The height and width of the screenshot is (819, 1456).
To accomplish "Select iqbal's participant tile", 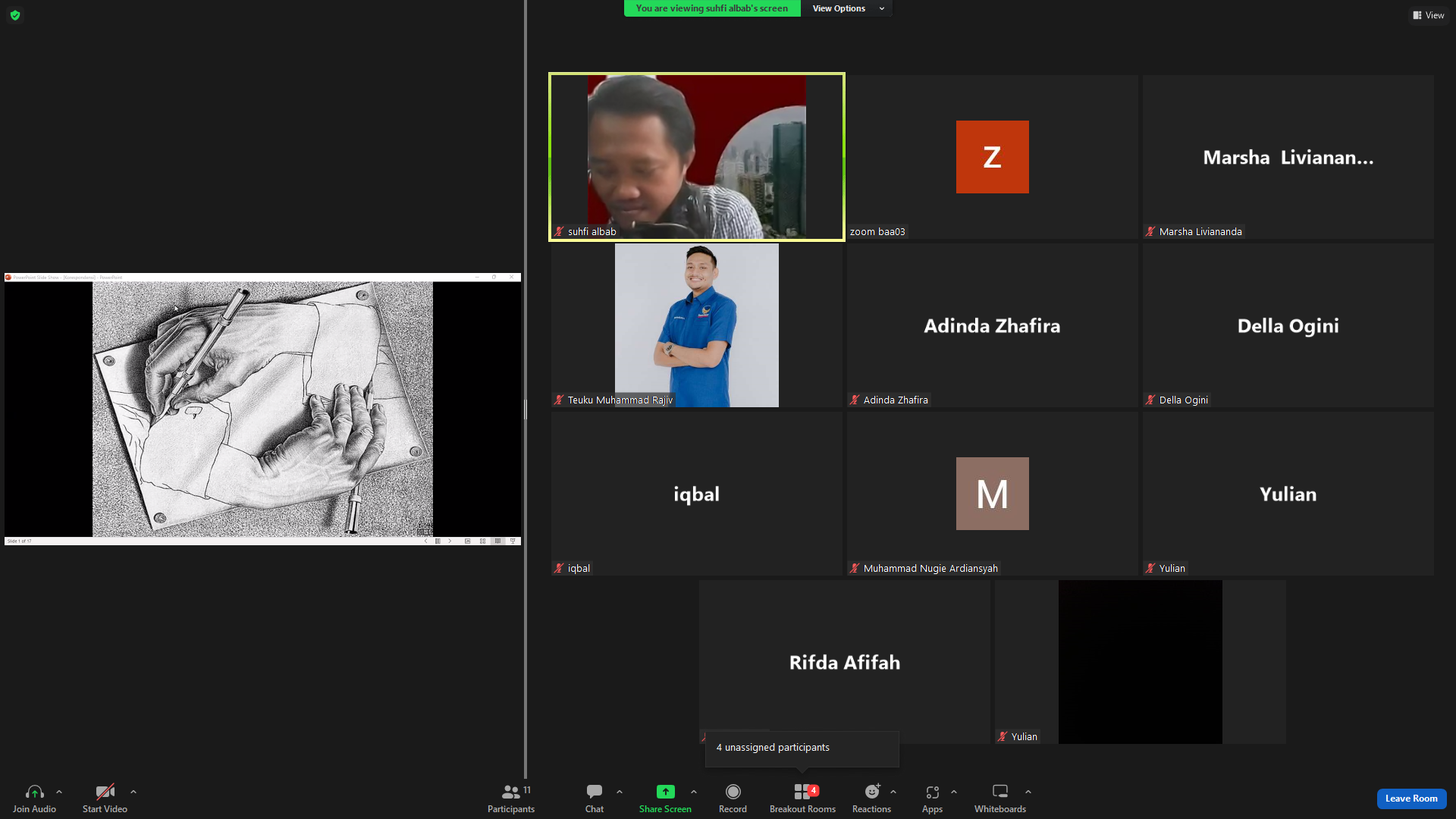I will (697, 494).
